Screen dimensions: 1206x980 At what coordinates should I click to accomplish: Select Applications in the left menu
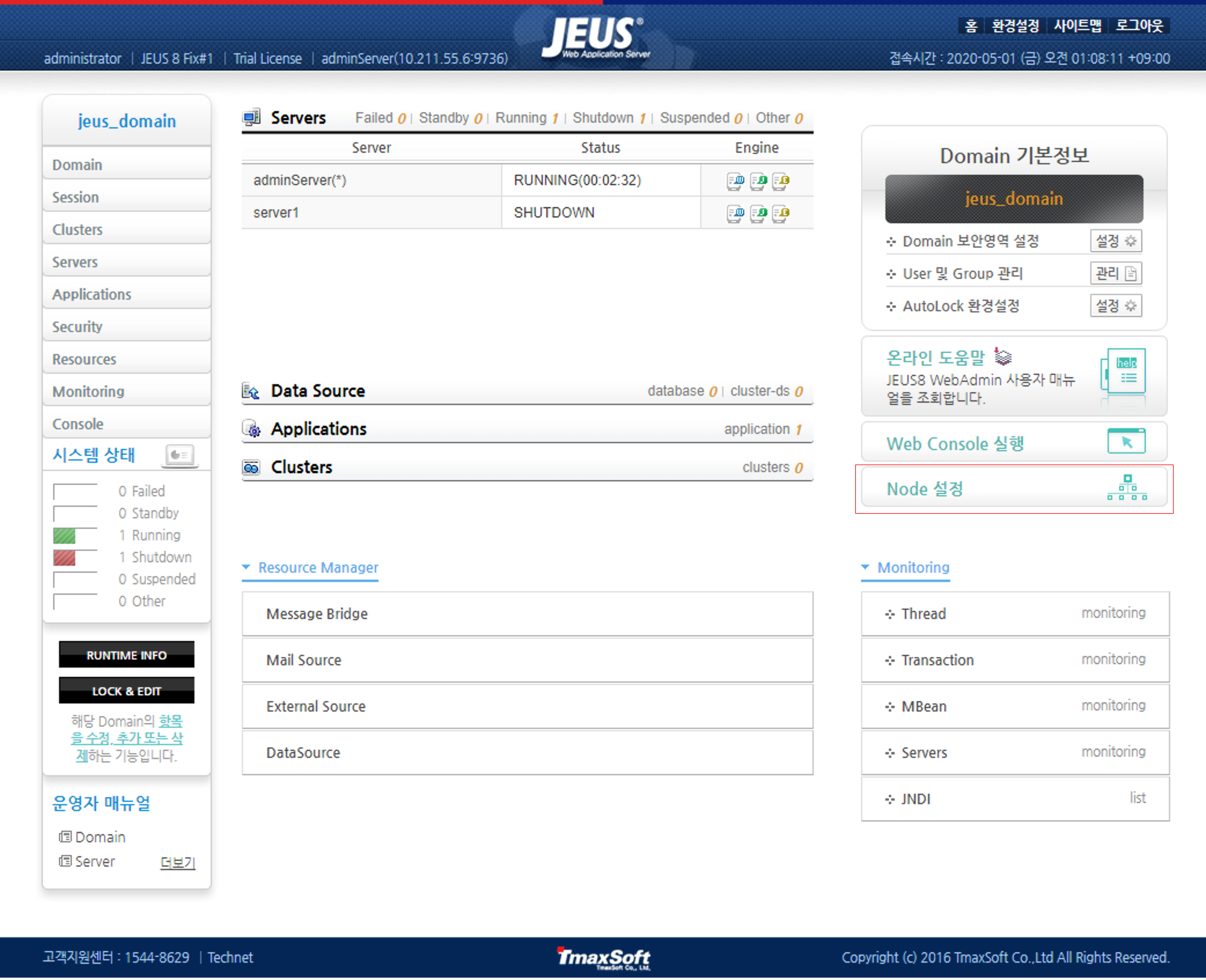pyautogui.click(x=91, y=294)
